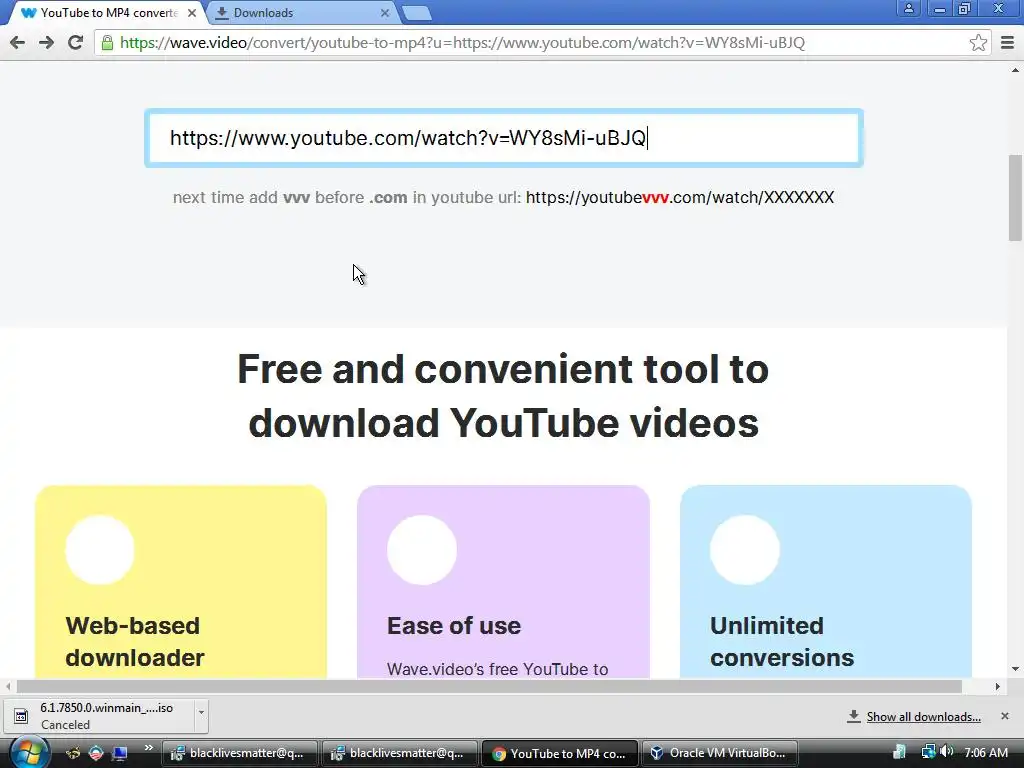Click the horizontal scrollbar left arrow
1024x768 pixels.
[8, 686]
